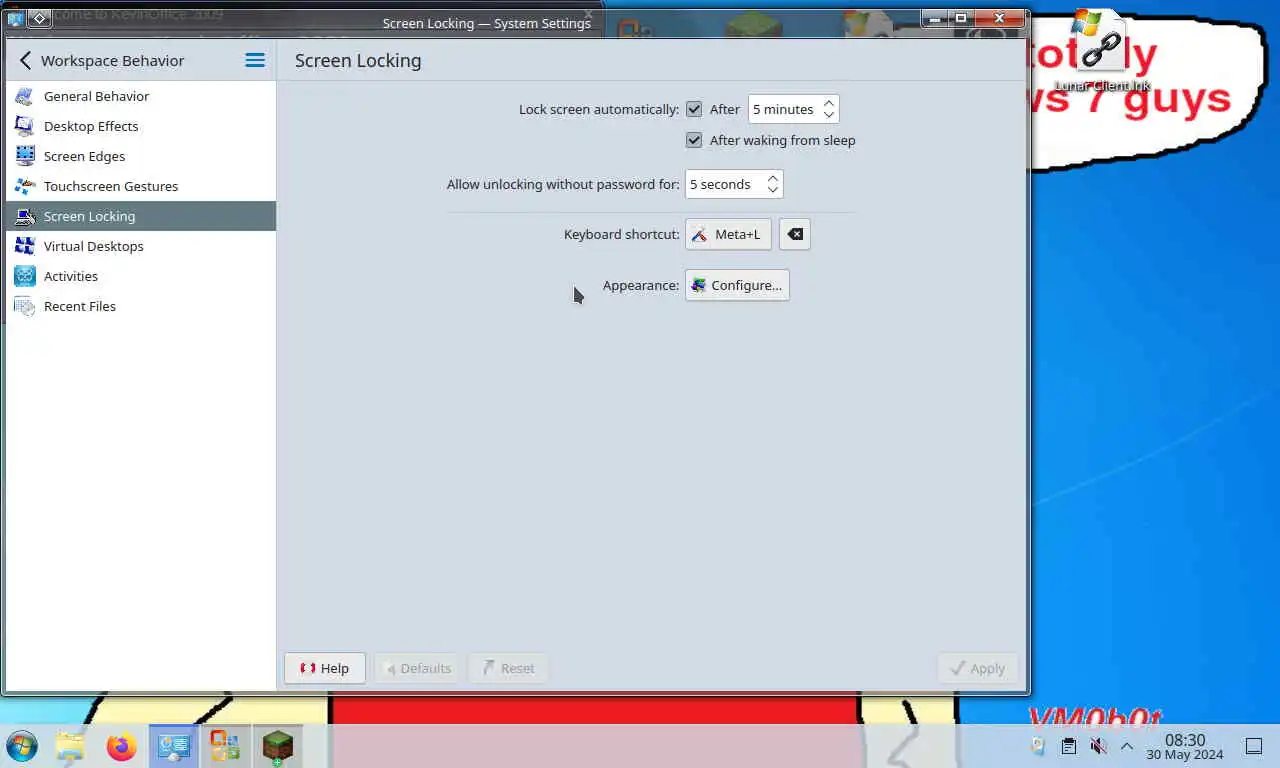Open General Behavior settings
The height and width of the screenshot is (768, 1280).
[140, 96]
